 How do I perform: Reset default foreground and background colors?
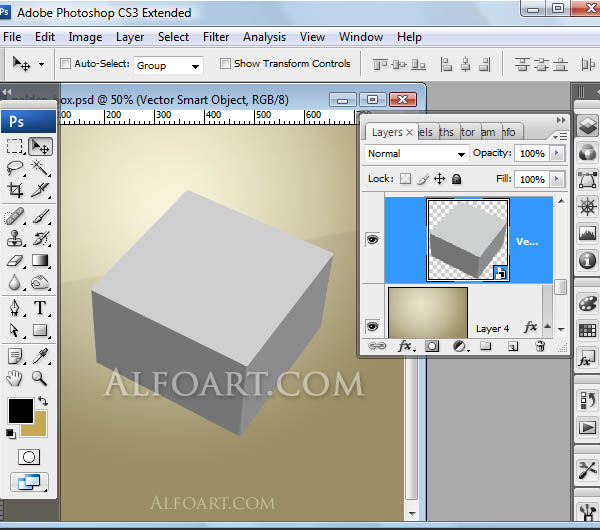coord(10,434)
